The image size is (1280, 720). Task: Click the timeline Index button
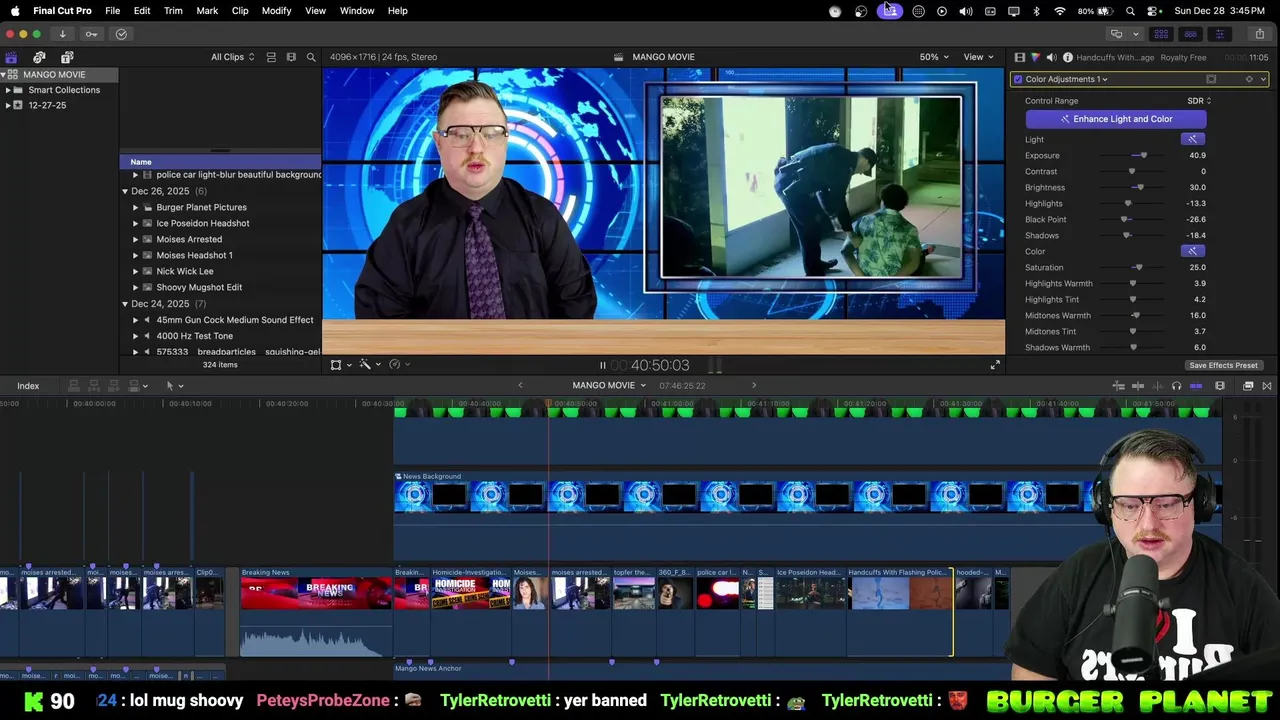click(x=28, y=385)
